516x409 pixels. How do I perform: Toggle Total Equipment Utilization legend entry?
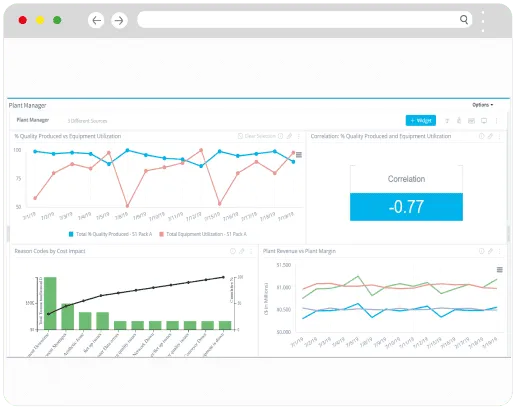(203, 234)
